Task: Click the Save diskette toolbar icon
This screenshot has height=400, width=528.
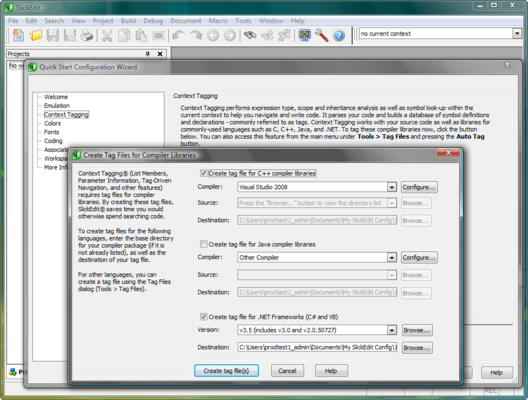Action: [53, 35]
